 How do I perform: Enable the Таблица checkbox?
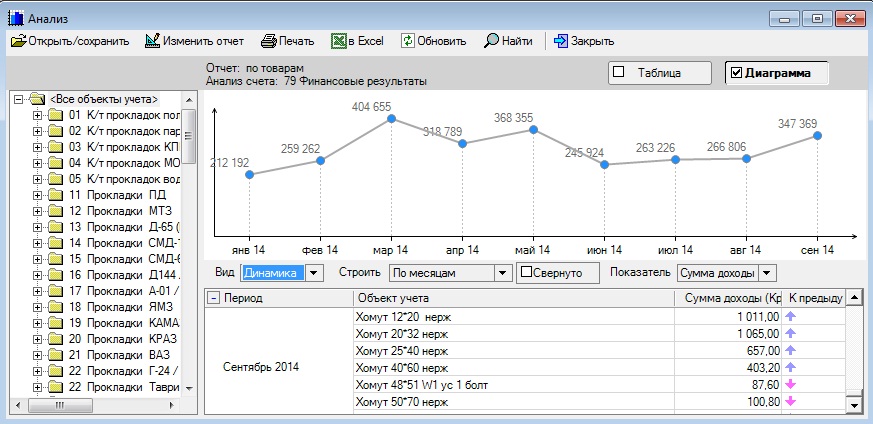[x=618, y=72]
